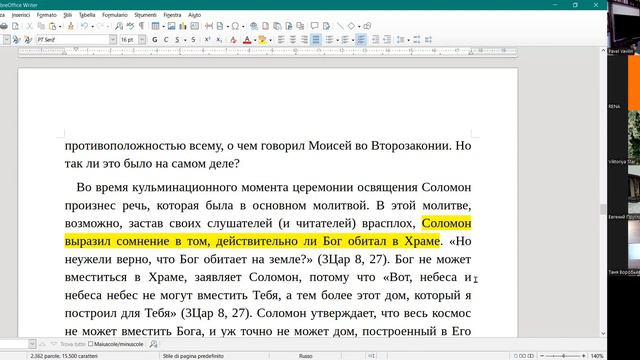This screenshot has width=640, height=360.
Task: Toggle Bold (G) formatting
Action: [x=154, y=40]
